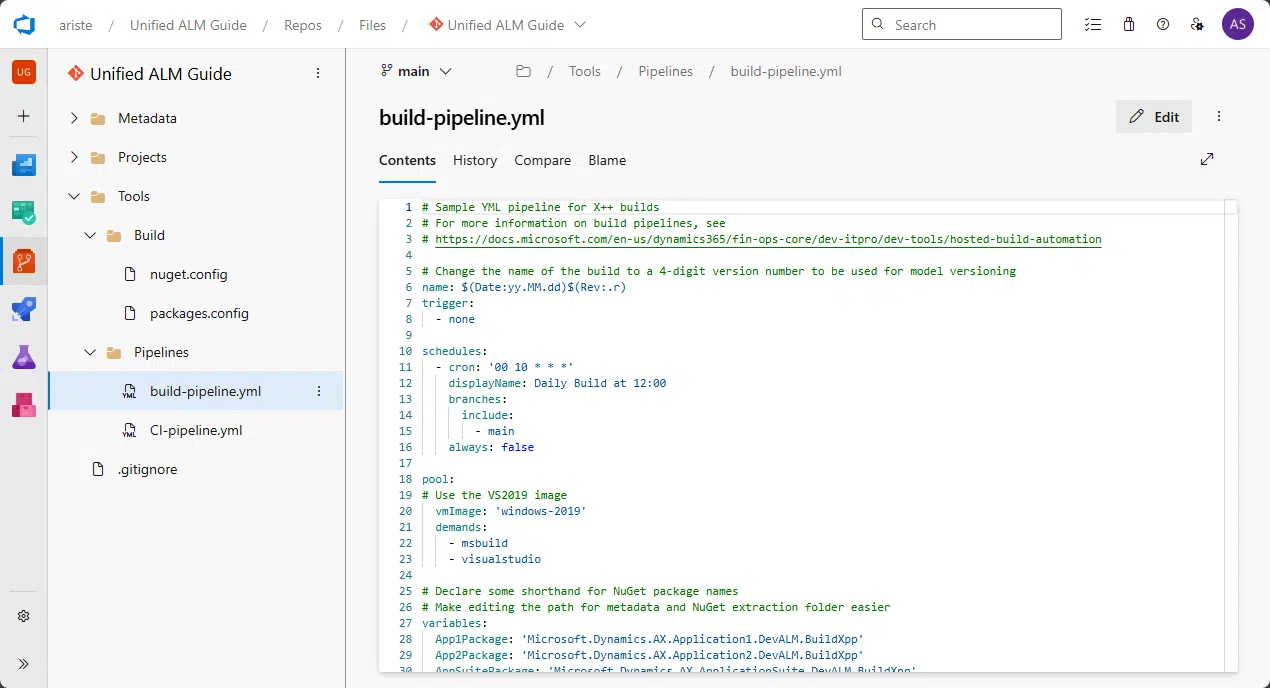Viewport: 1270px width, 688px height.
Task: Open the AS avatar profile menu
Action: [x=1237, y=24]
